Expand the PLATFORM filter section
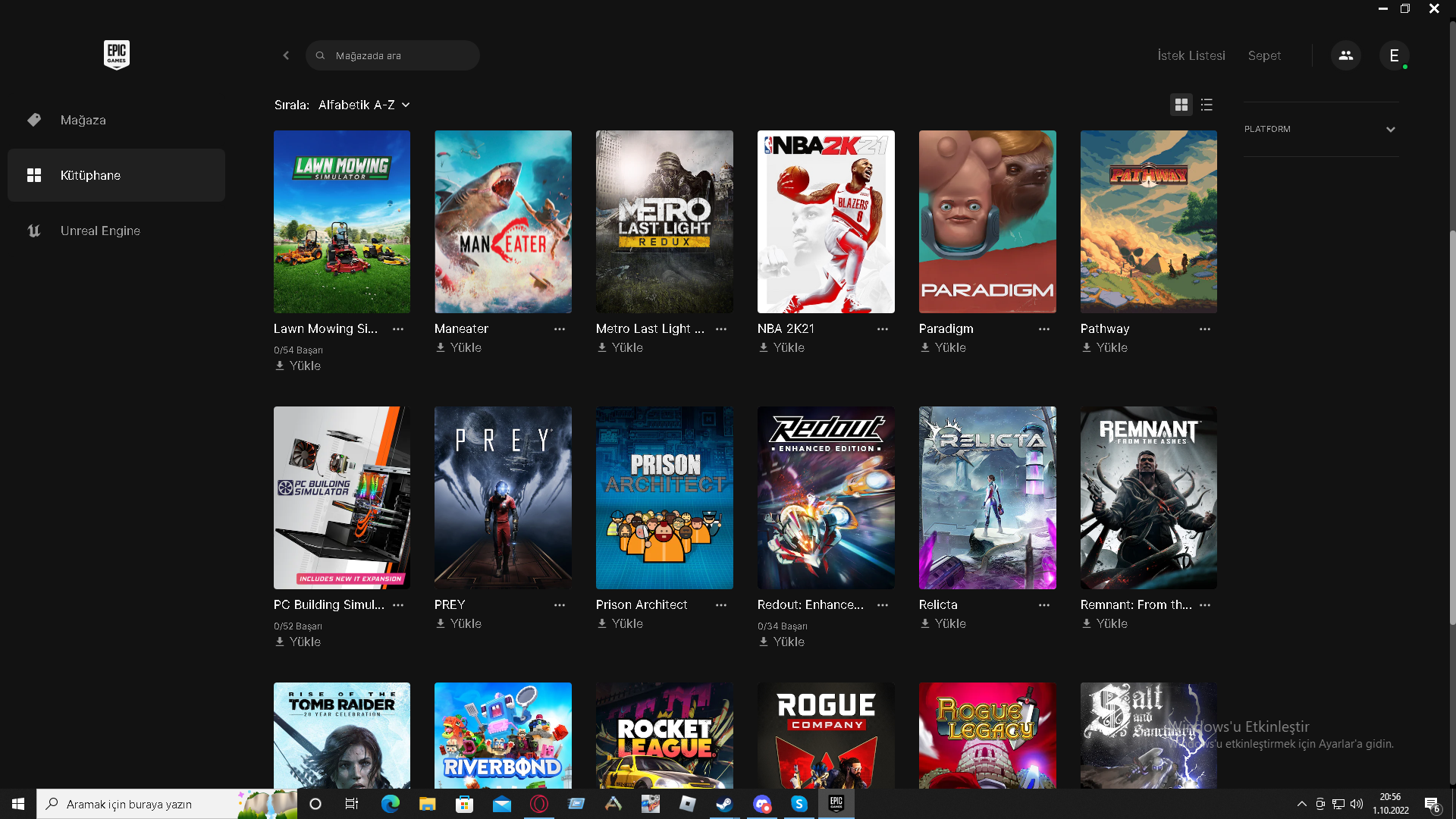This screenshot has width=1456, height=819. point(1320,130)
